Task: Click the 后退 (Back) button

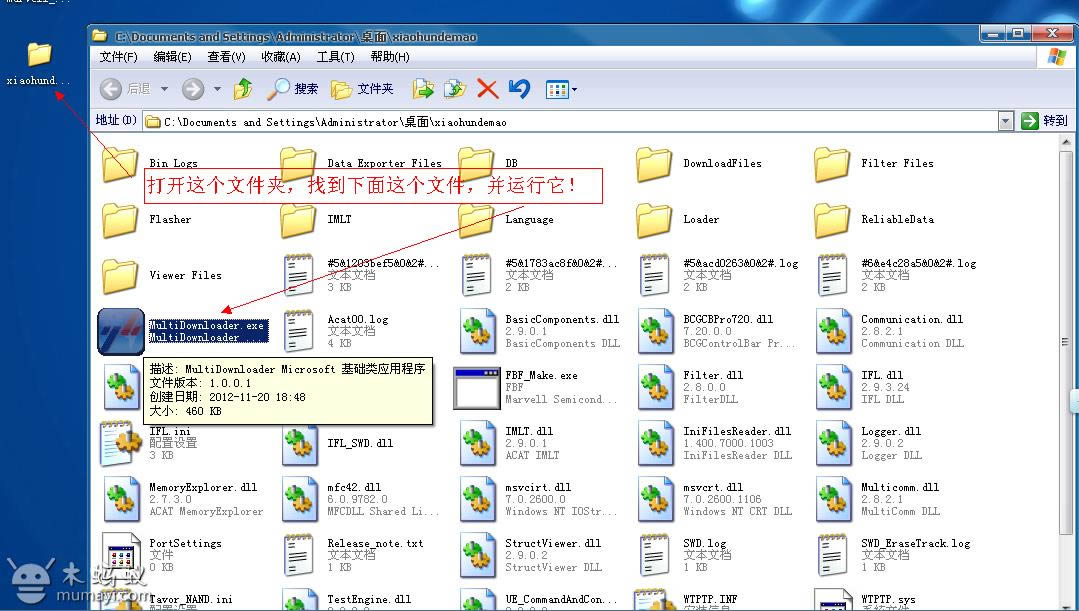Action: coord(126,89)
